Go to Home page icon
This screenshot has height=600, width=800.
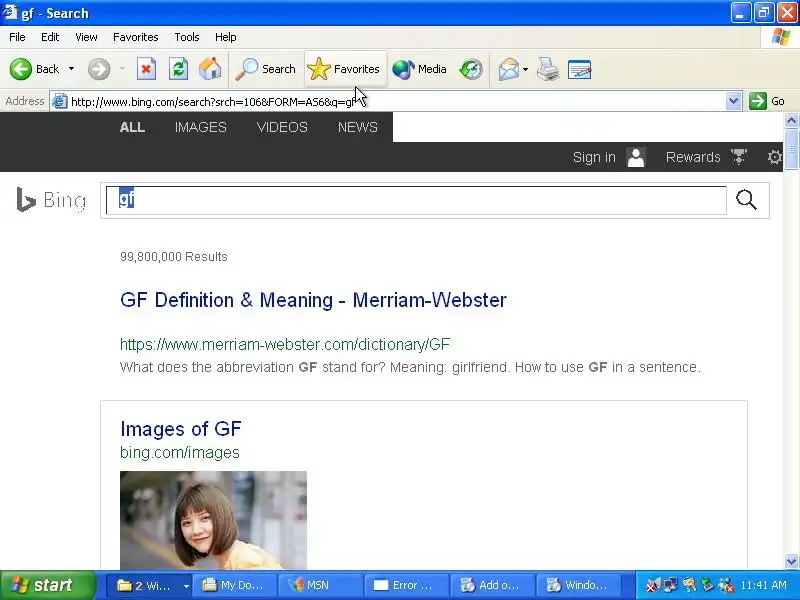click(x=210, y=69)
